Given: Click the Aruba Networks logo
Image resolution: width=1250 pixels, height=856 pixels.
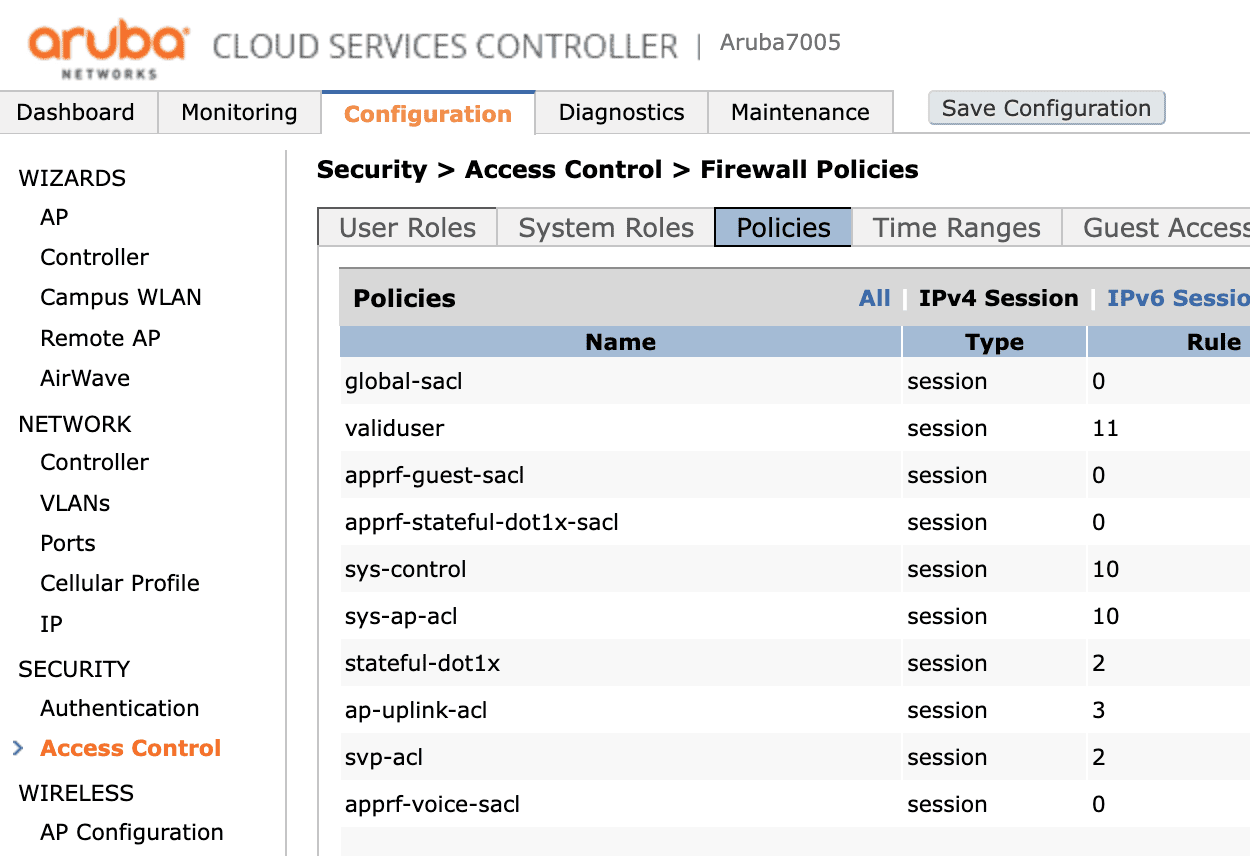Looking at the screenshot, I should point(108,48).
